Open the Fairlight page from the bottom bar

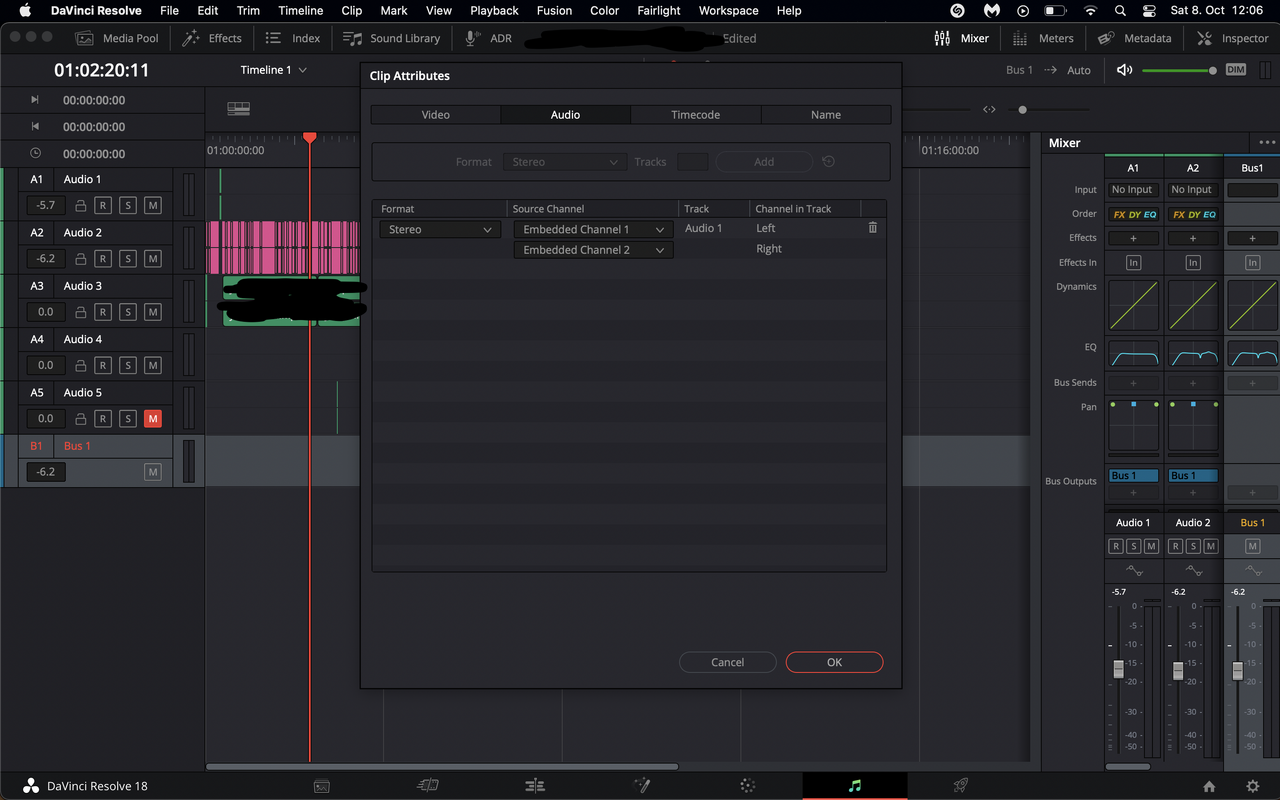coord(854,786)
